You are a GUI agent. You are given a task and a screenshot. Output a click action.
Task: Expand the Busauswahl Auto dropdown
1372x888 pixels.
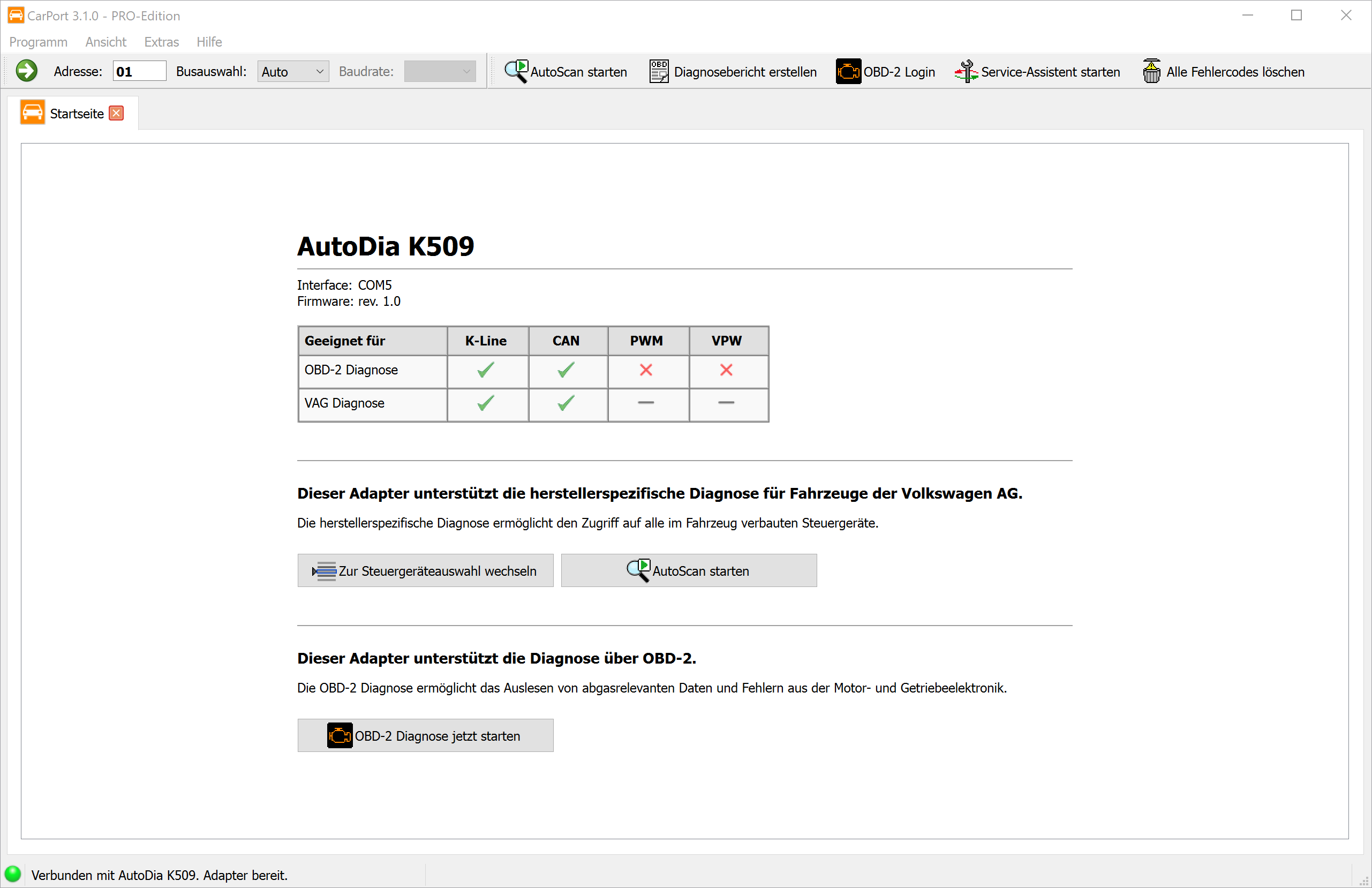click(293, 72)
